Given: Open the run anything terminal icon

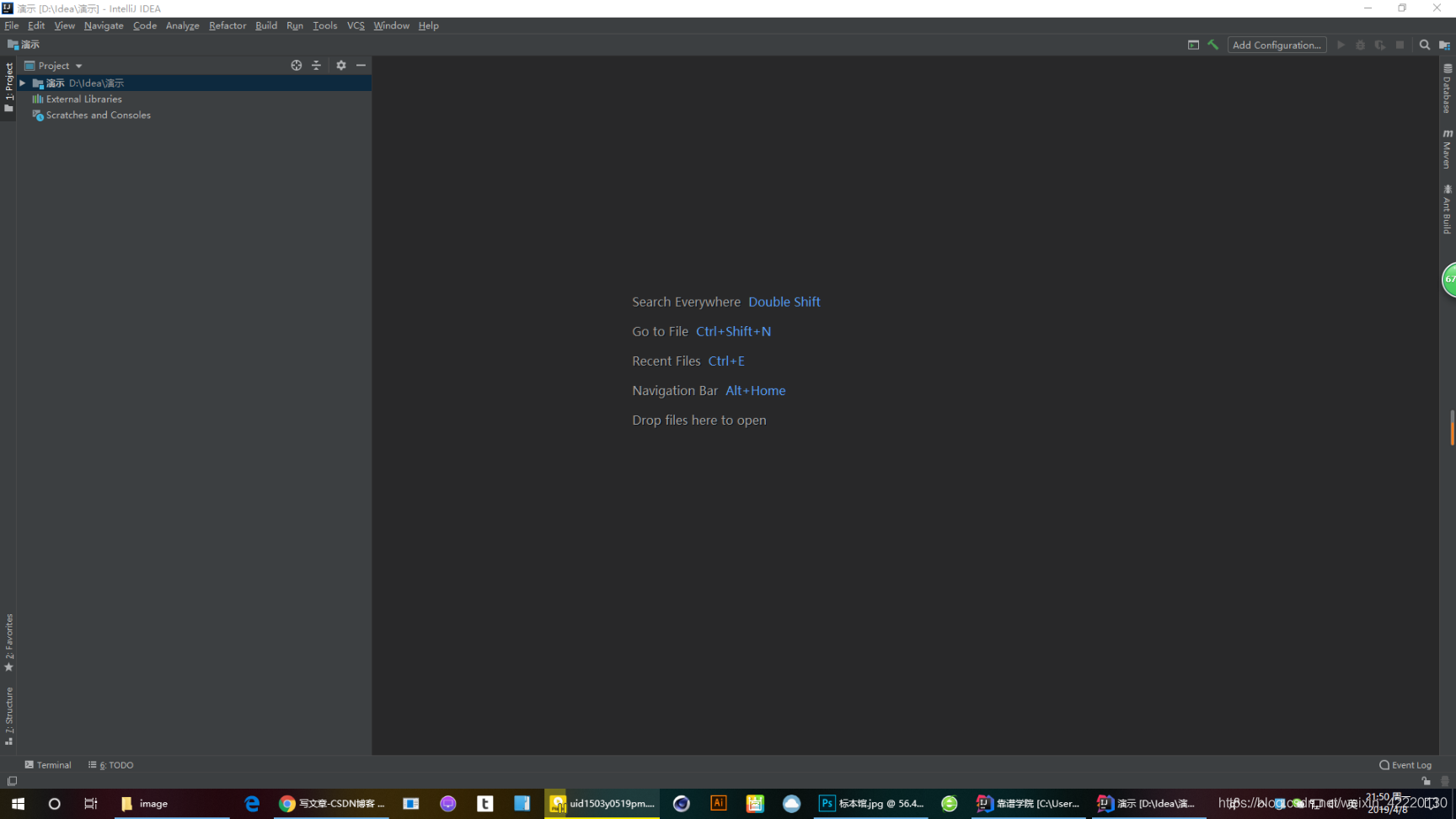Looking at the screenshot, I should pyautogui.click(x=1193, y=45).
